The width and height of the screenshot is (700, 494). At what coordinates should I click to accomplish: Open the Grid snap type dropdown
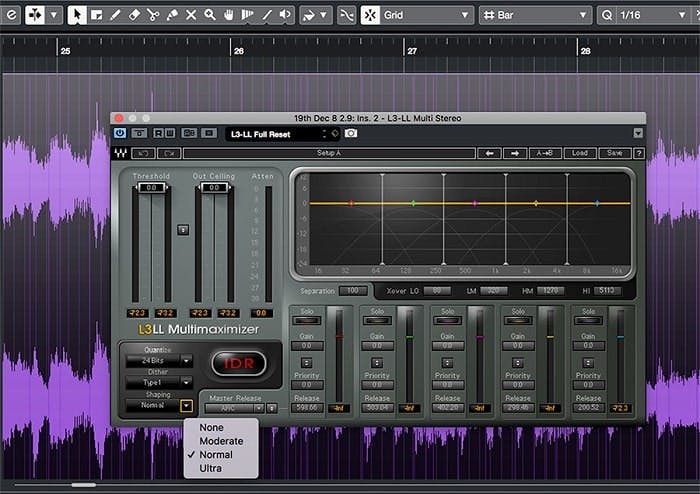[x=426, y=15]
